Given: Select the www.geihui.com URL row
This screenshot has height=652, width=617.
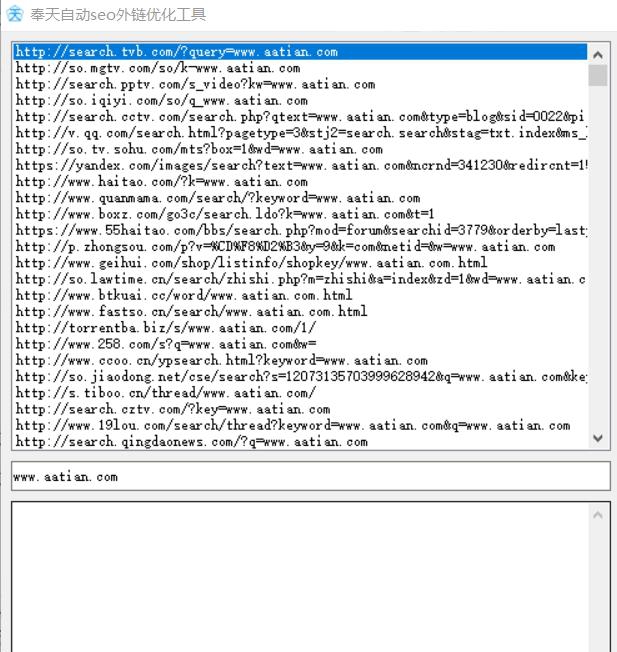Looking at the screenshot, I should (300, 263).
